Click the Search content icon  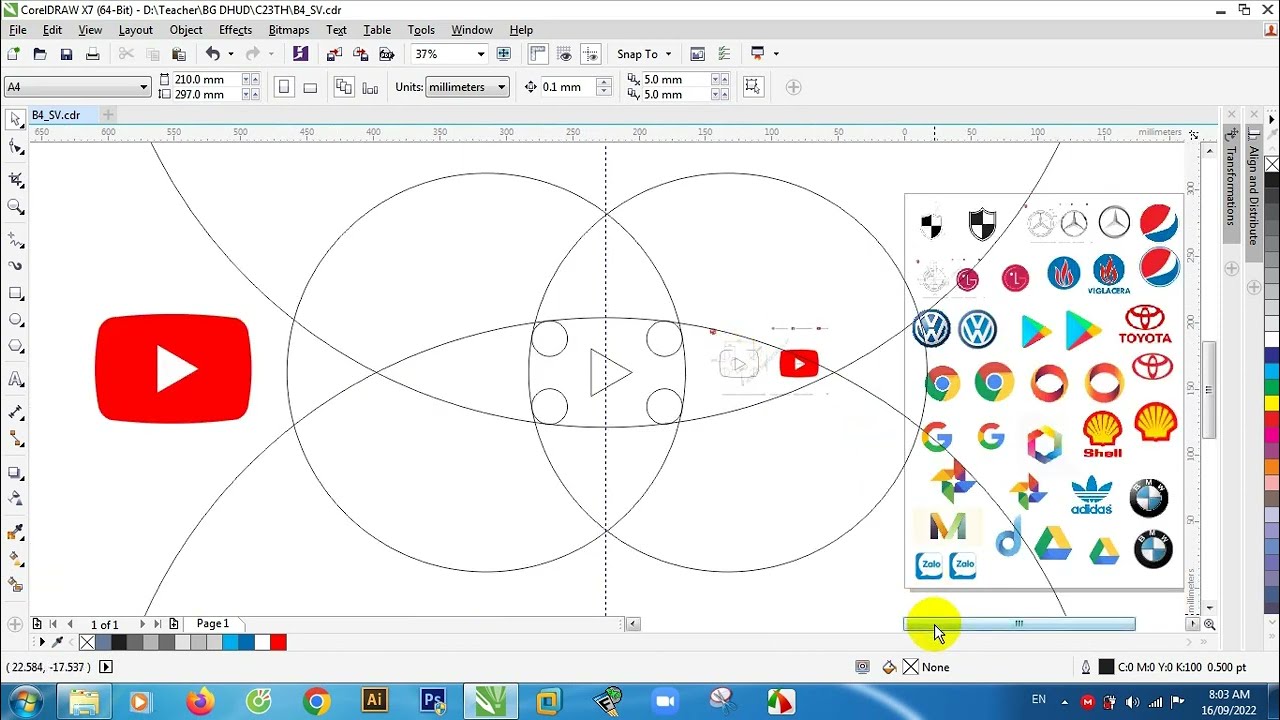(x=300, y=54)
